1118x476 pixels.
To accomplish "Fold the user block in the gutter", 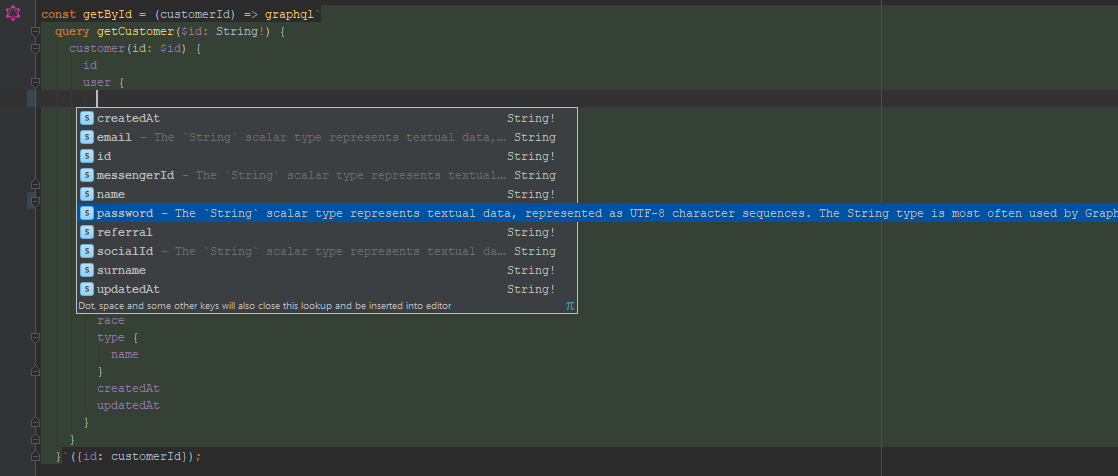I will coord(34,82).
